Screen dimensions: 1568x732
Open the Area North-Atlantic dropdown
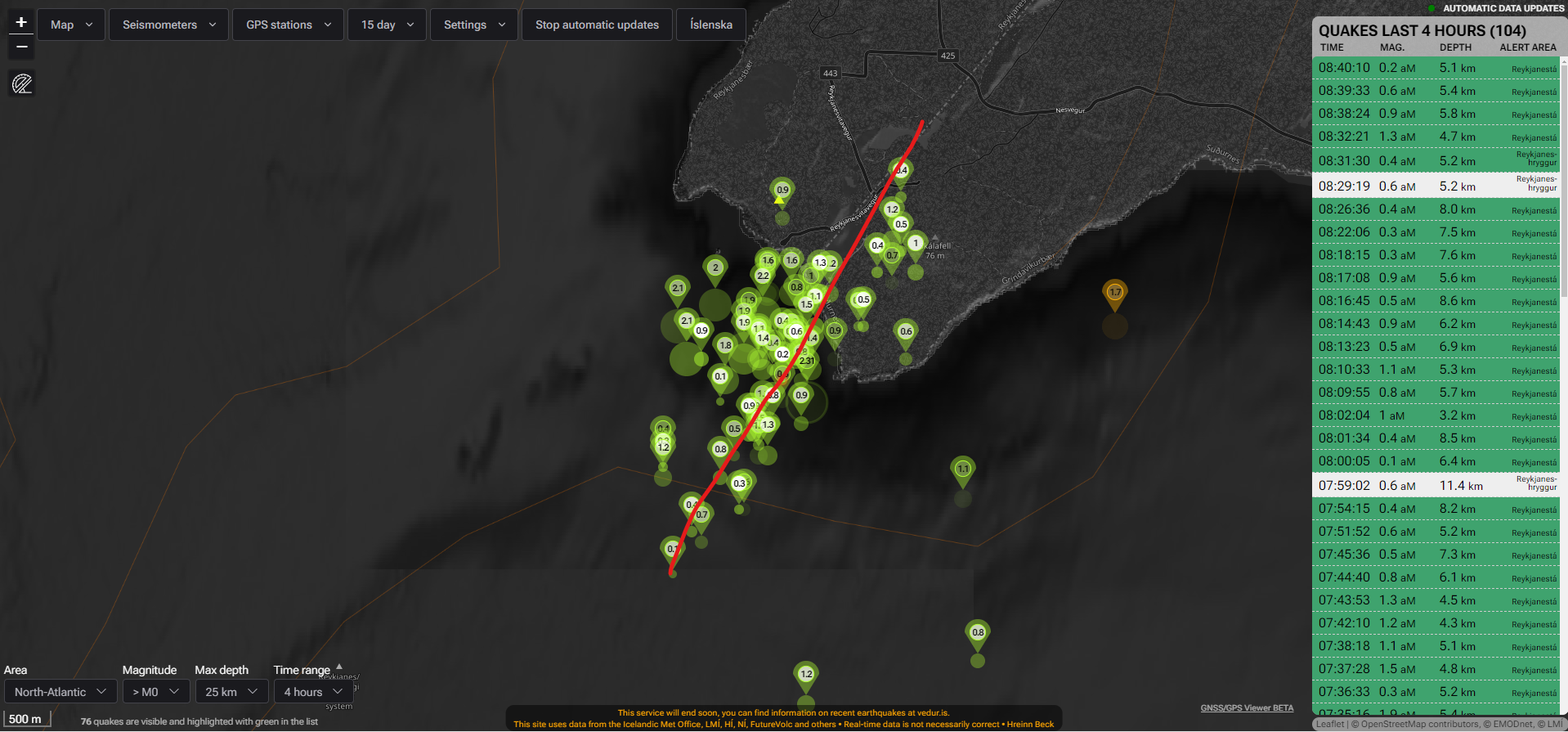coord(60,692)
